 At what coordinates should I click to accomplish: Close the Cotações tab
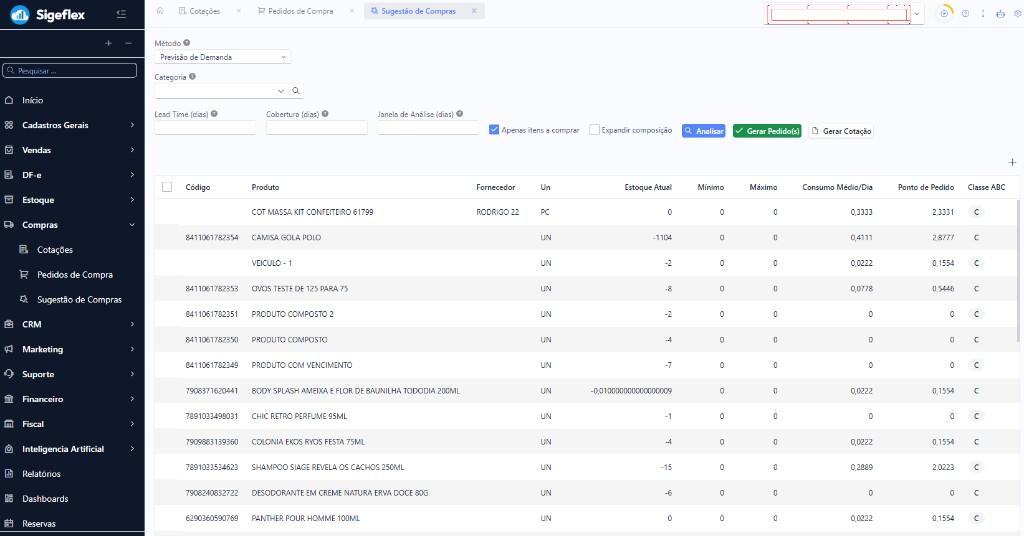click(238, 11)
